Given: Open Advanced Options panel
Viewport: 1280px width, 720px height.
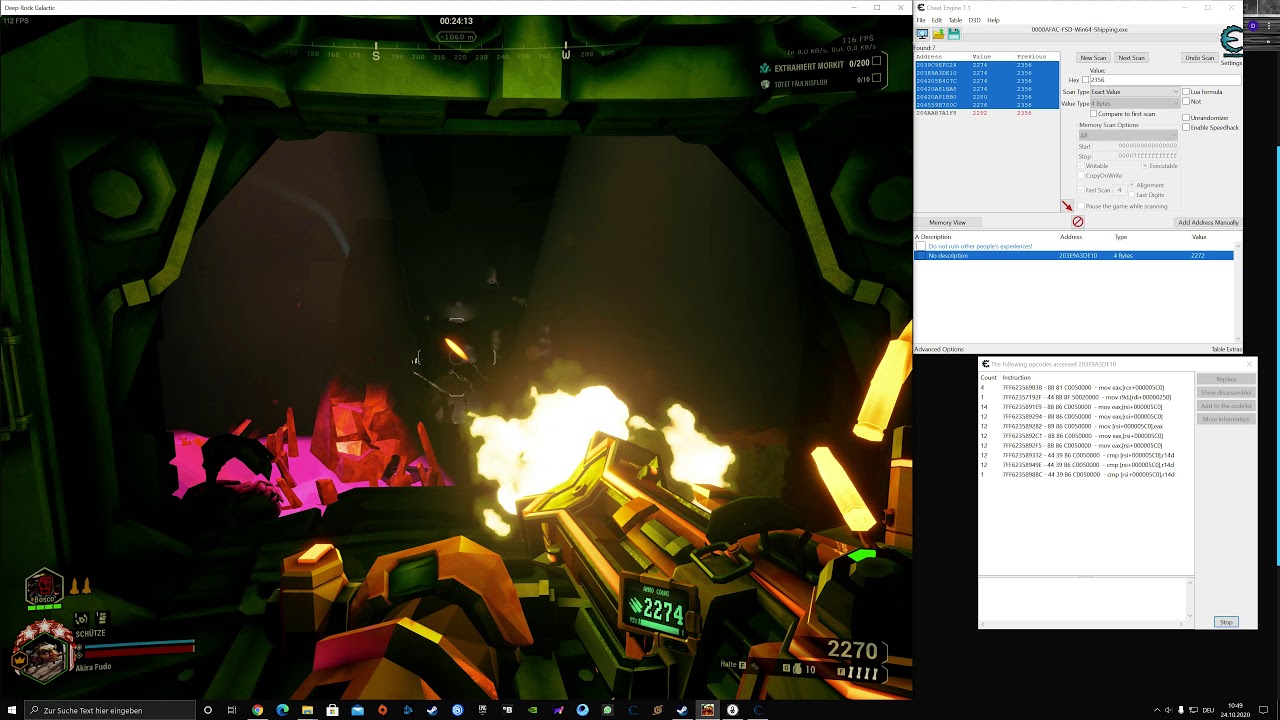Looking at the screenshot, I should pos(939,349).
